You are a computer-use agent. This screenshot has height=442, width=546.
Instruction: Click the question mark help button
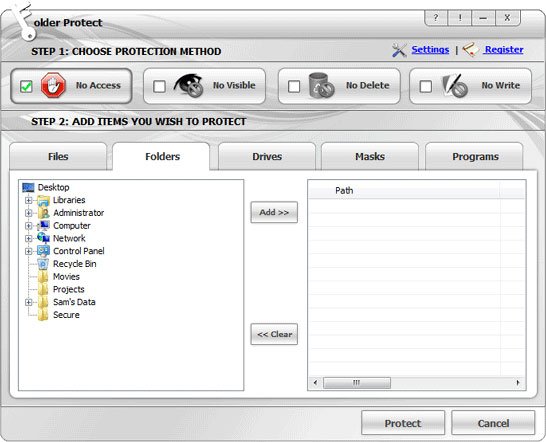(436, 18)
